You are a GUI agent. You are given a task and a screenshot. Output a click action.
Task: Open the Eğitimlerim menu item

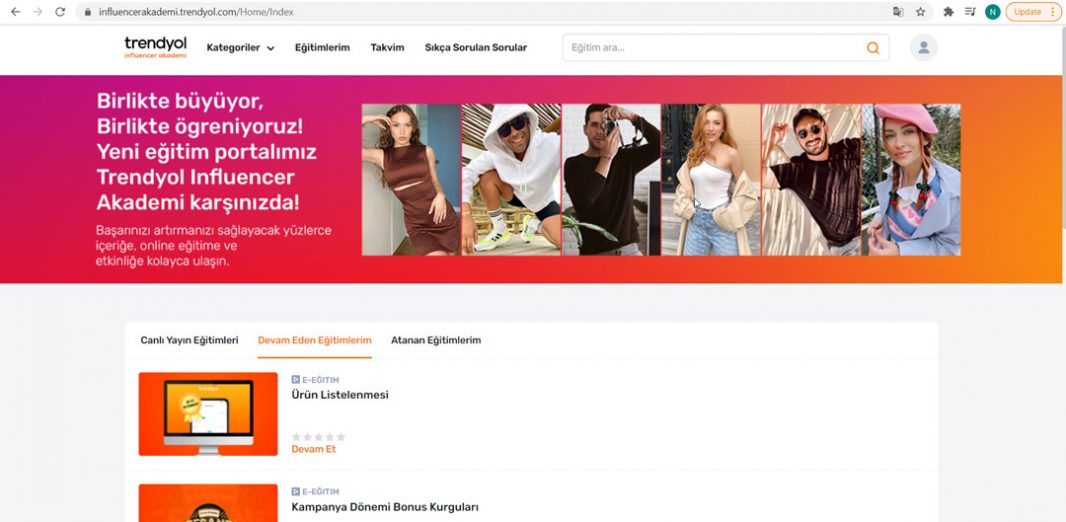pyautogui.click(x=322, y=48)
